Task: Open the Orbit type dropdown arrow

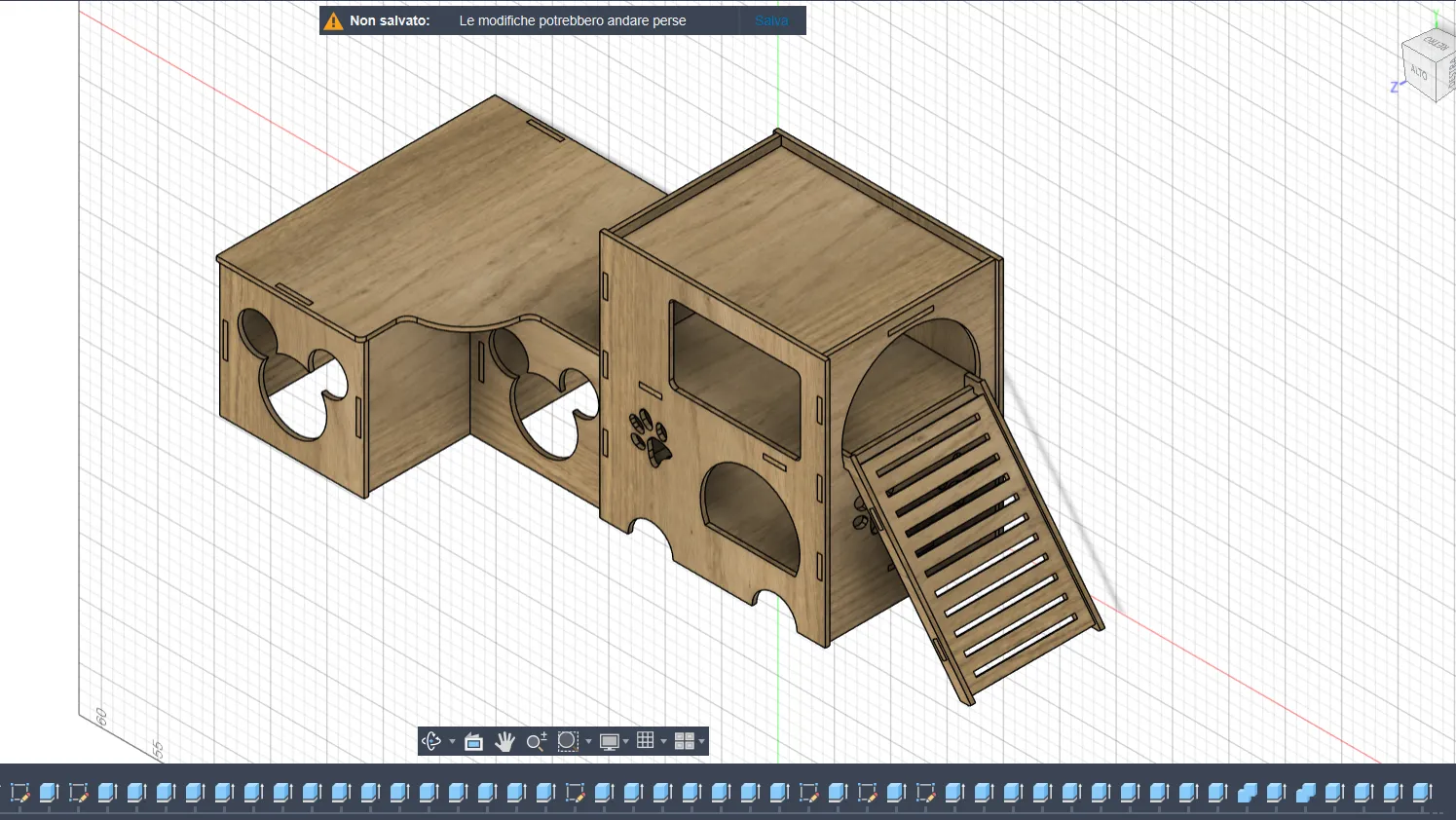Action: (452, 742)
